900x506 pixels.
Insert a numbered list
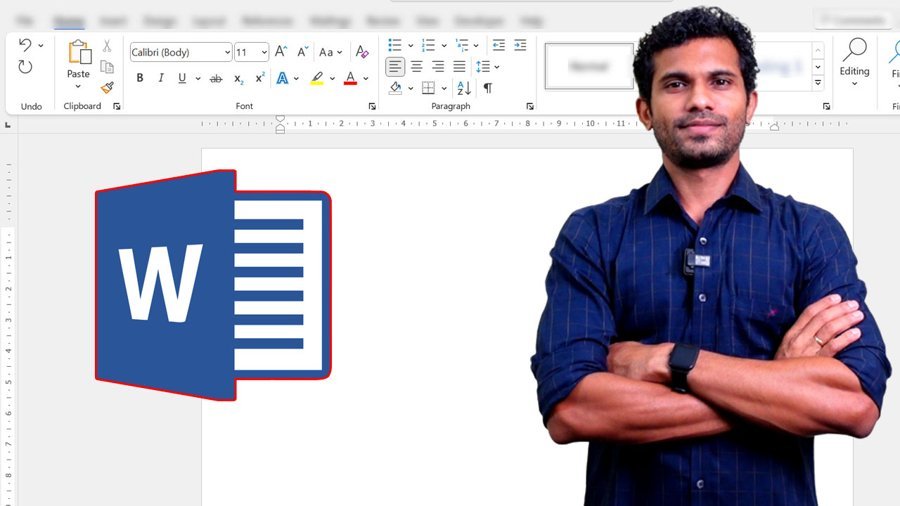428,45
